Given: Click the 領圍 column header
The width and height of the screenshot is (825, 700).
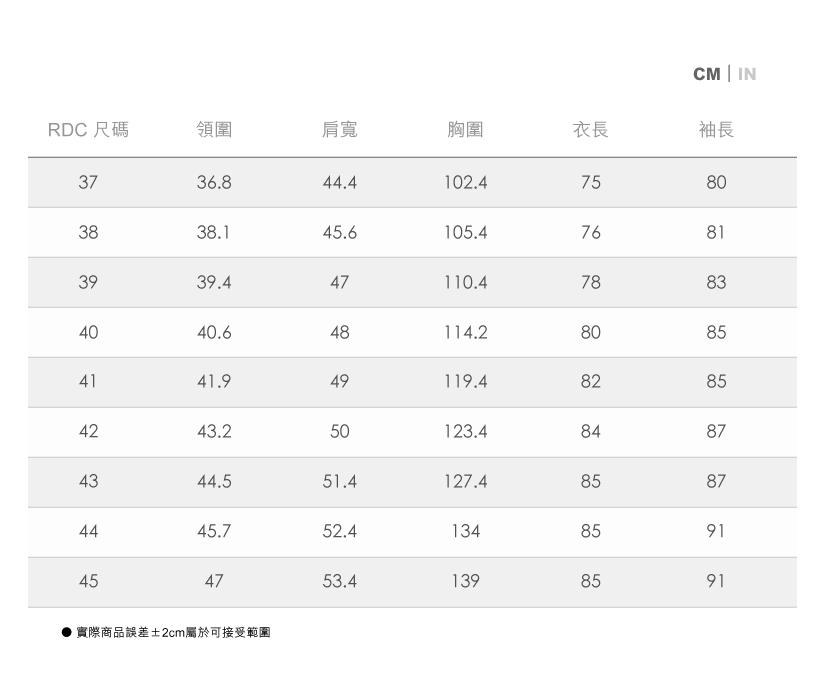Looking at the screenshot, I should 214,130.
